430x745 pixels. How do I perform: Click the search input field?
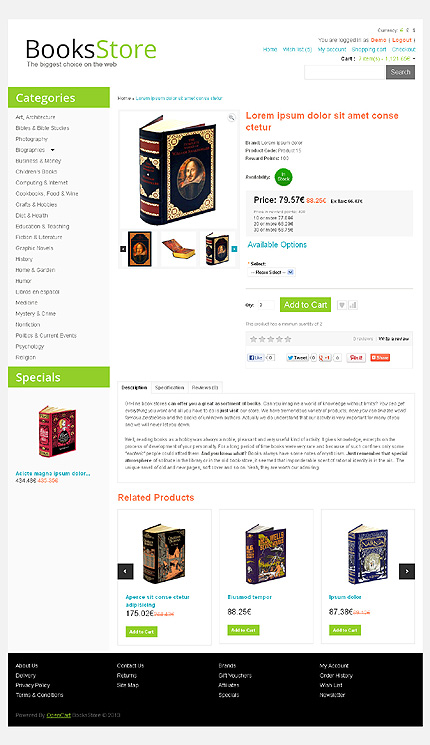coord(344,72)
